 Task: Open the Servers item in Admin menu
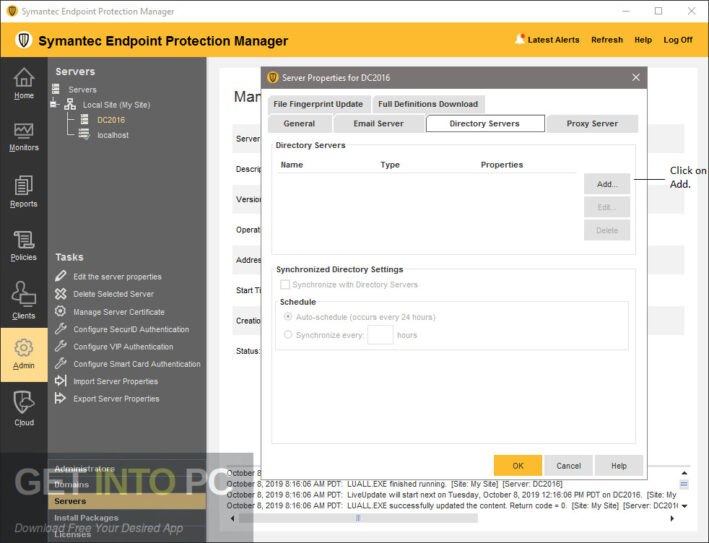tap(127, 501)
